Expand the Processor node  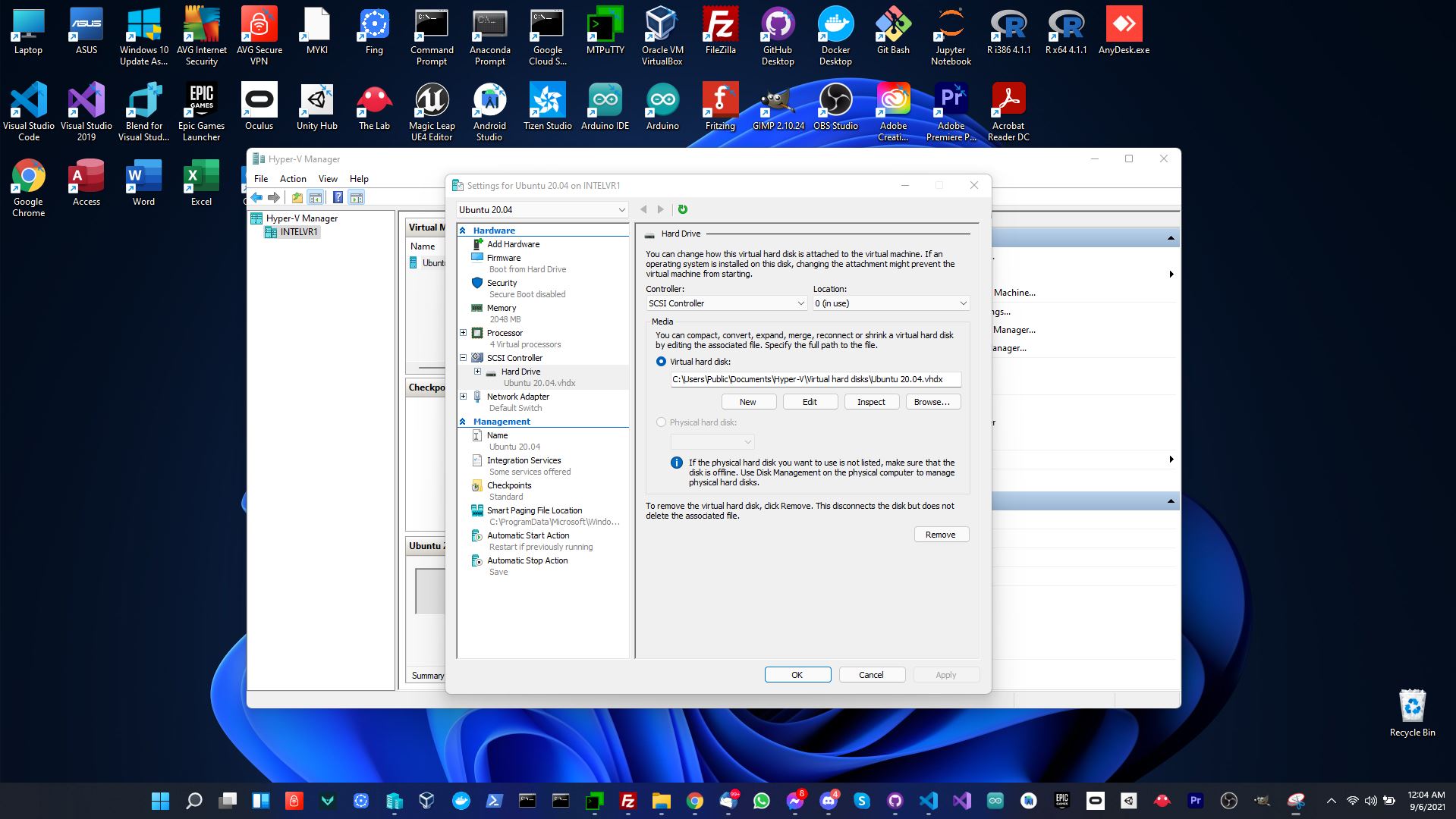click(463, 333)
